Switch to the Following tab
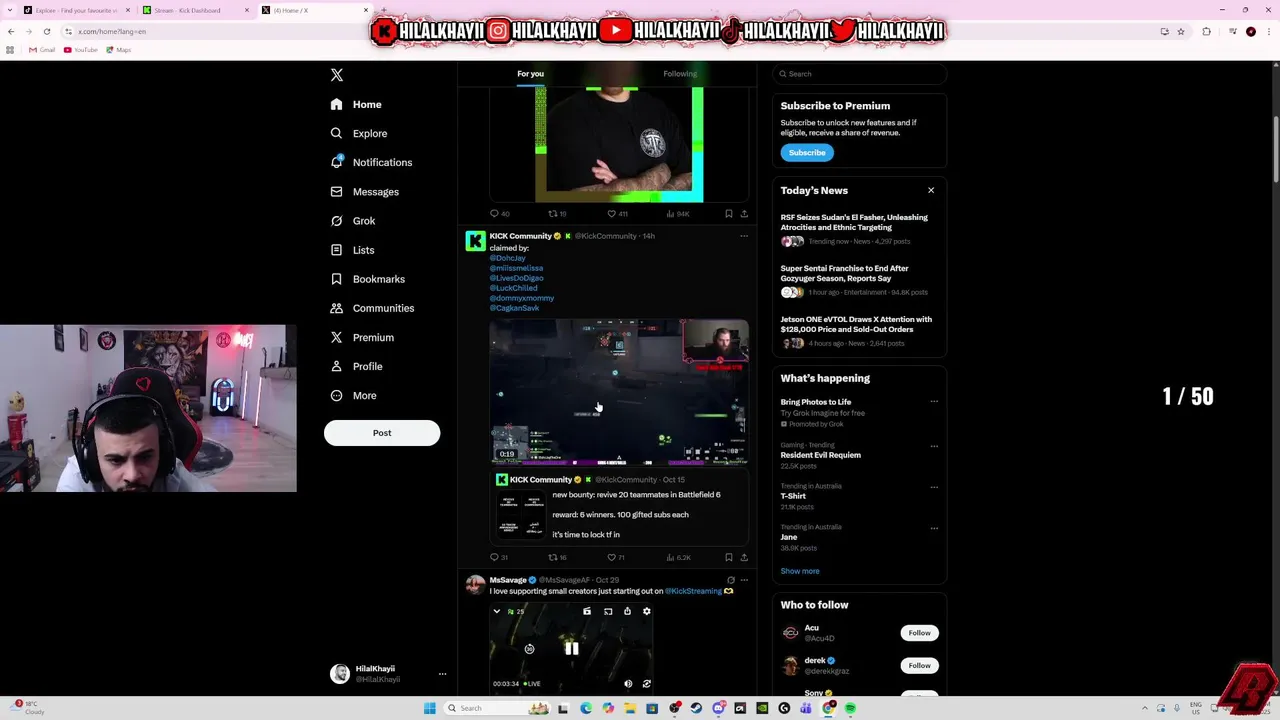This screenshot has width=1280, height=720. pos(680,73)
